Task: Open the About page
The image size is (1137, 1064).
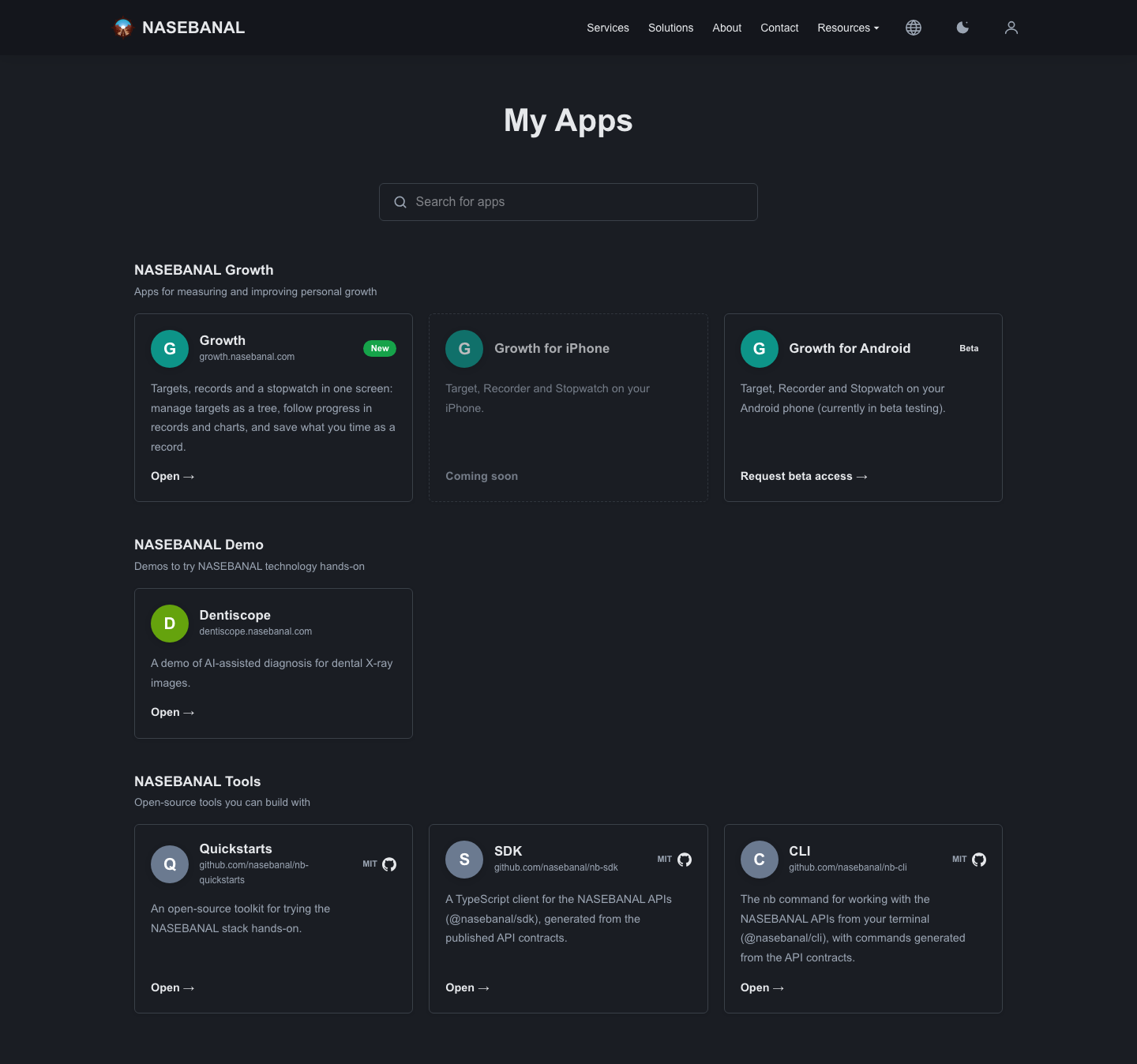Action: coord(727,28)
